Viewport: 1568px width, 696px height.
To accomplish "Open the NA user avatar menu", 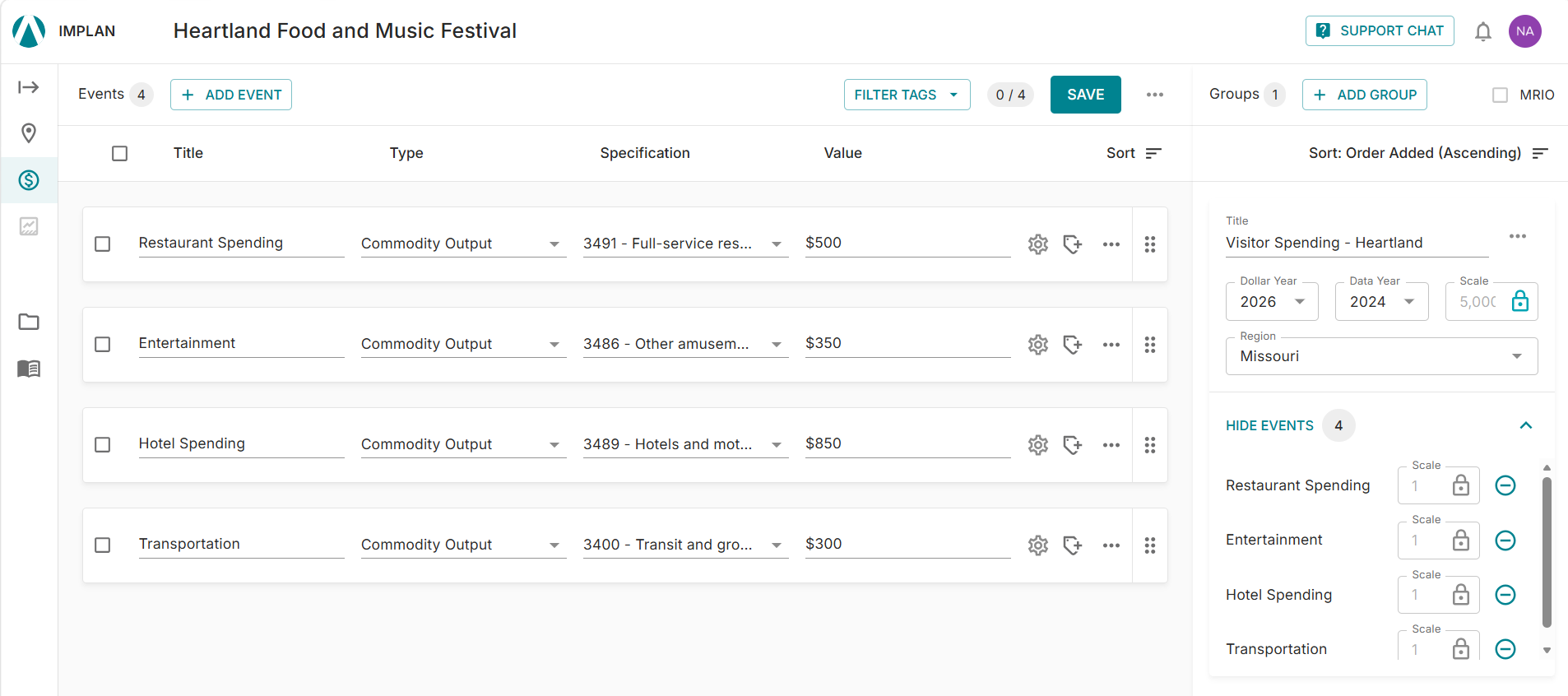I will (1525, 31).
